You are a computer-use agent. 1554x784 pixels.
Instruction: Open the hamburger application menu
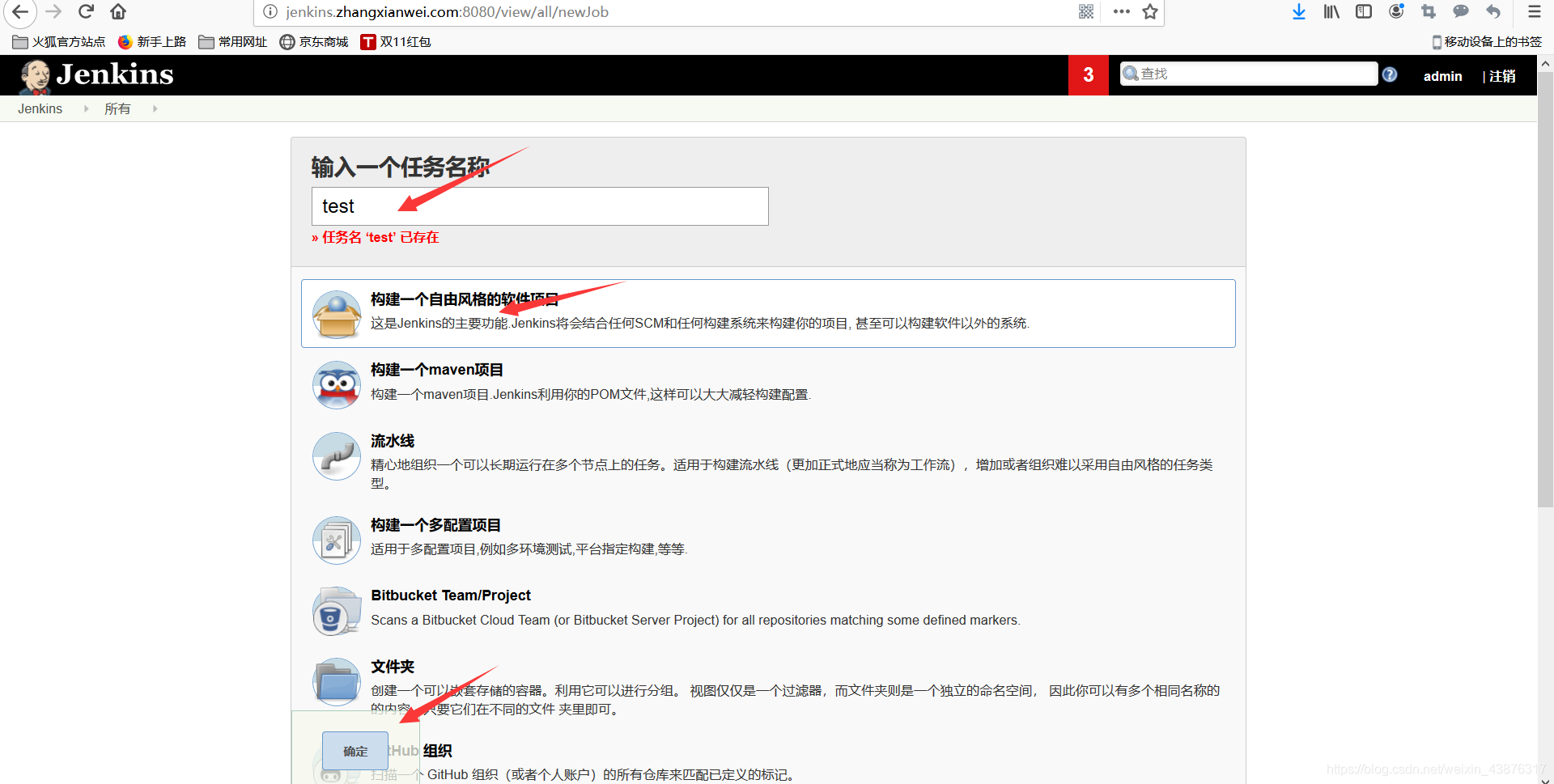pos(1534,11)
